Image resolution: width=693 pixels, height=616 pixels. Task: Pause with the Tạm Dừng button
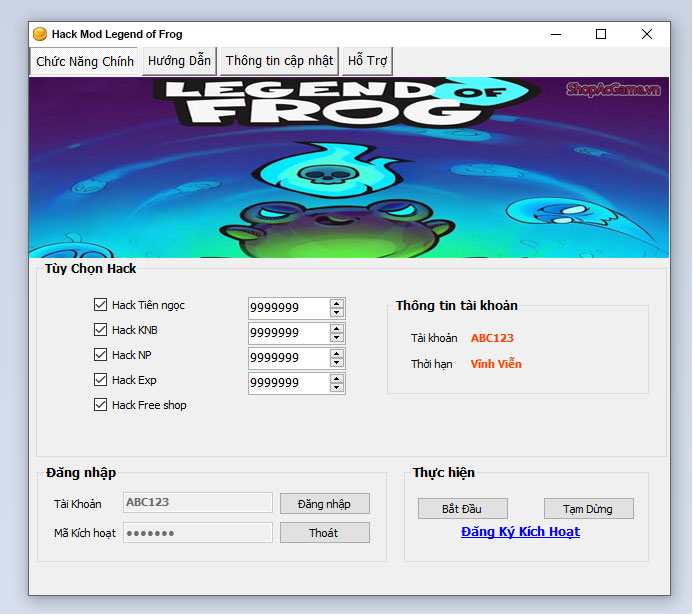[589, 509]
